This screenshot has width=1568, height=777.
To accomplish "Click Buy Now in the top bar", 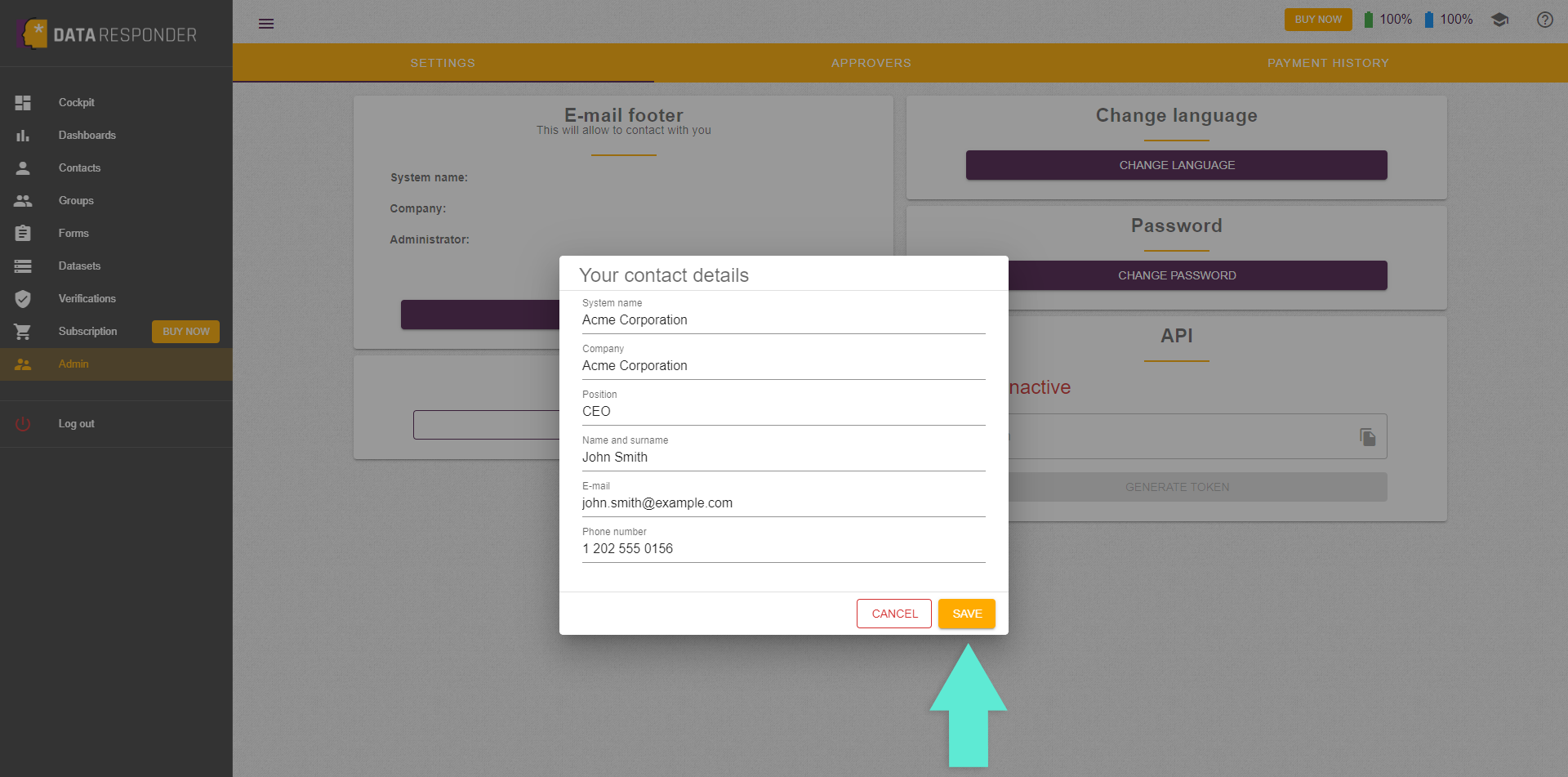I will [1318, 20].
